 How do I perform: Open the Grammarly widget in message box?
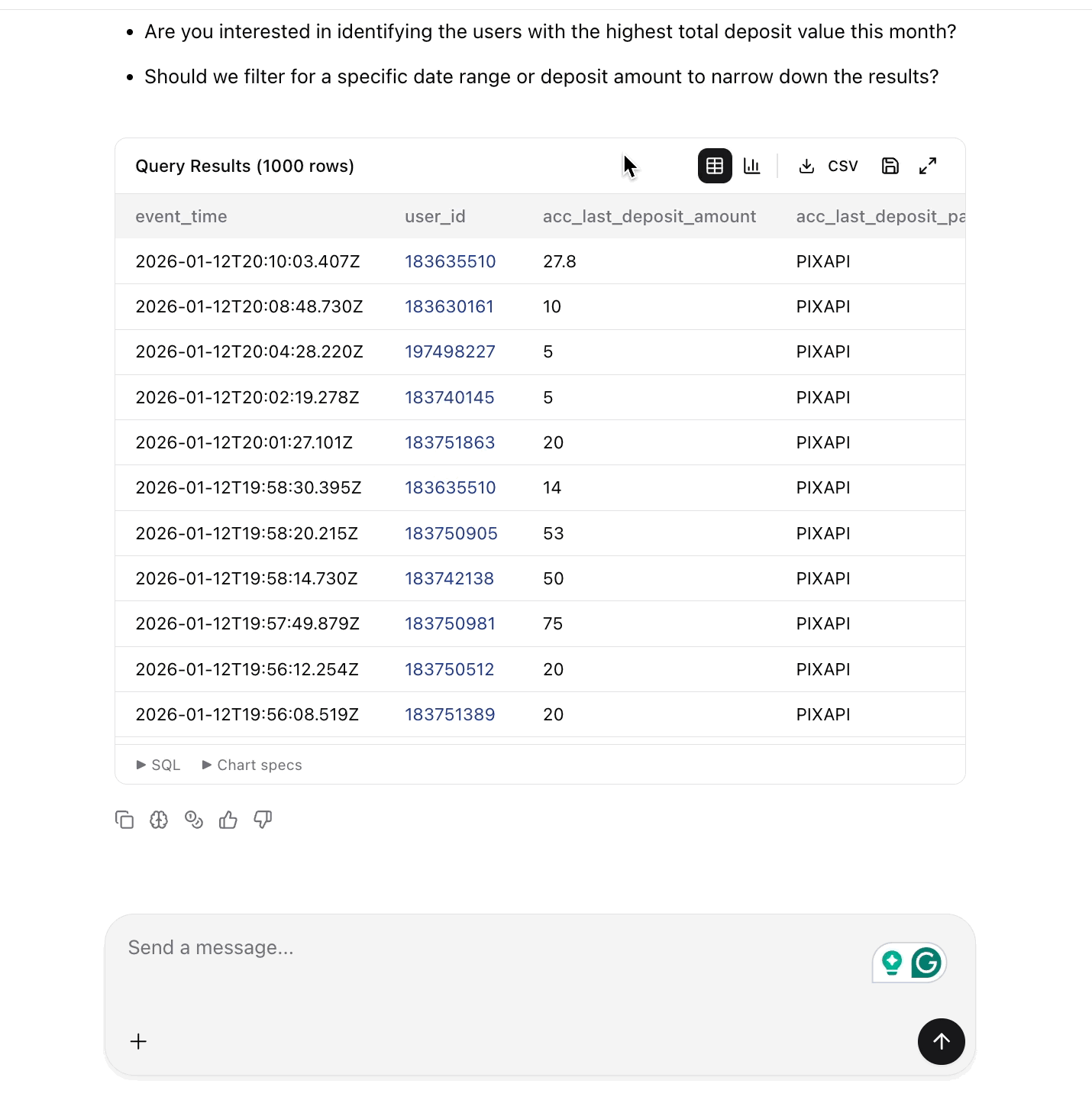(926, 963)
